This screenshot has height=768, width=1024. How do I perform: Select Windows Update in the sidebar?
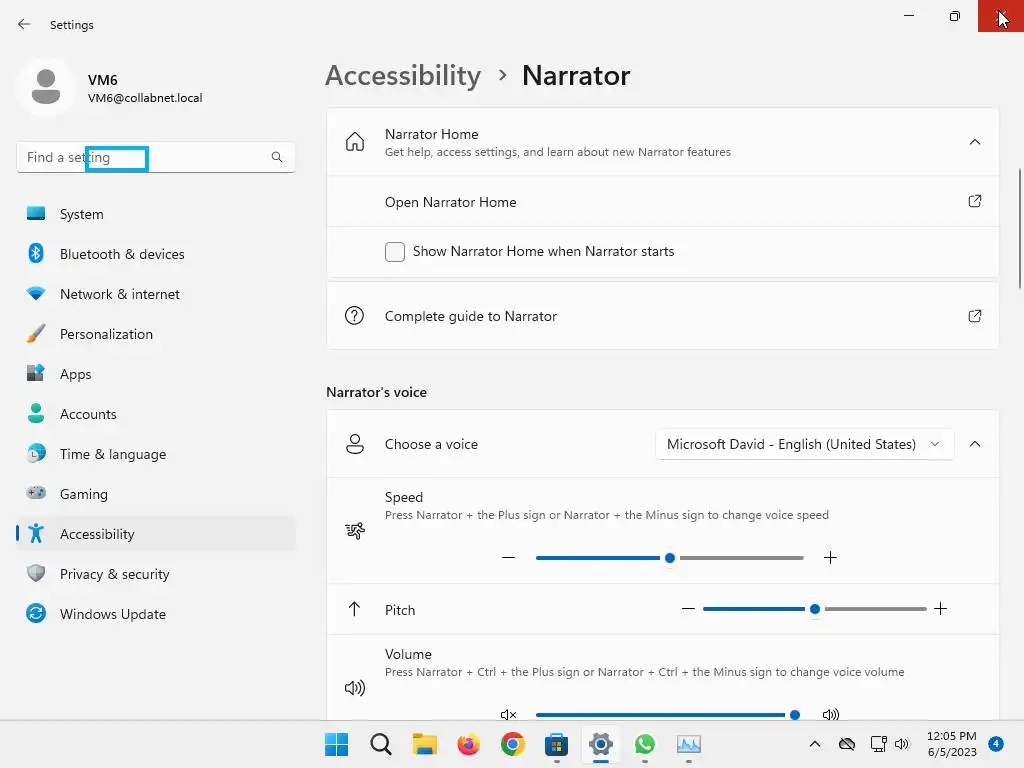tap(112, 614)
